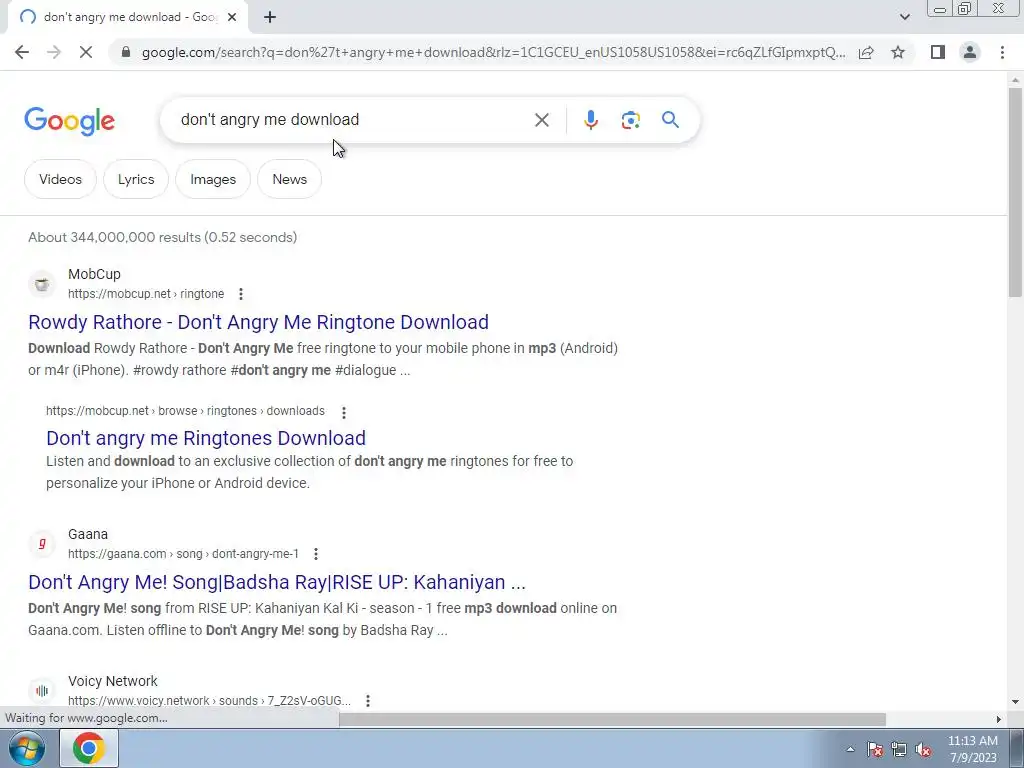Viewport: 1024px width, 768px height.
Task: Click the muted volume tray icon
Action: [x=923, y=749]
